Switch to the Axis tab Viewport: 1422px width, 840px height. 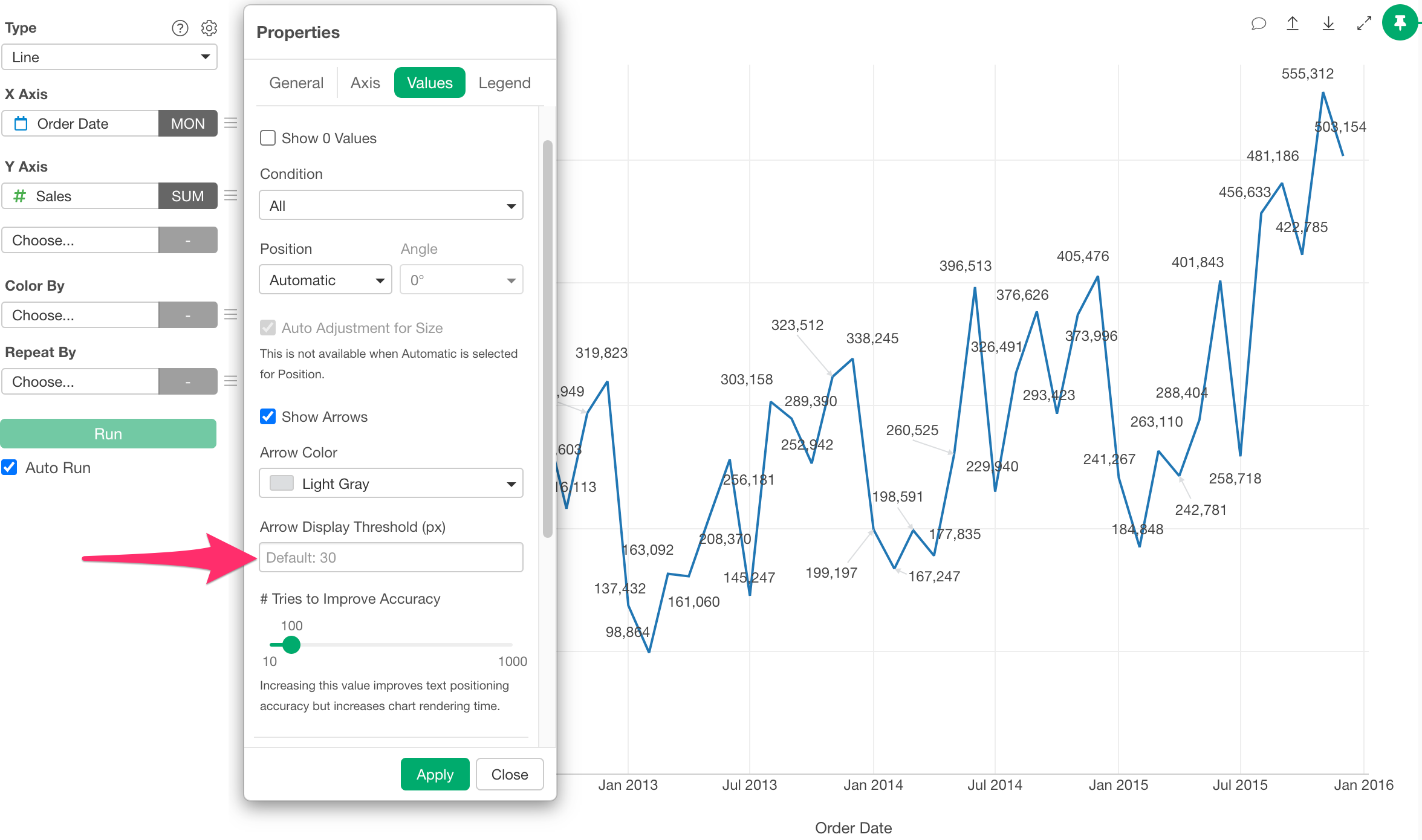point(365,83)
